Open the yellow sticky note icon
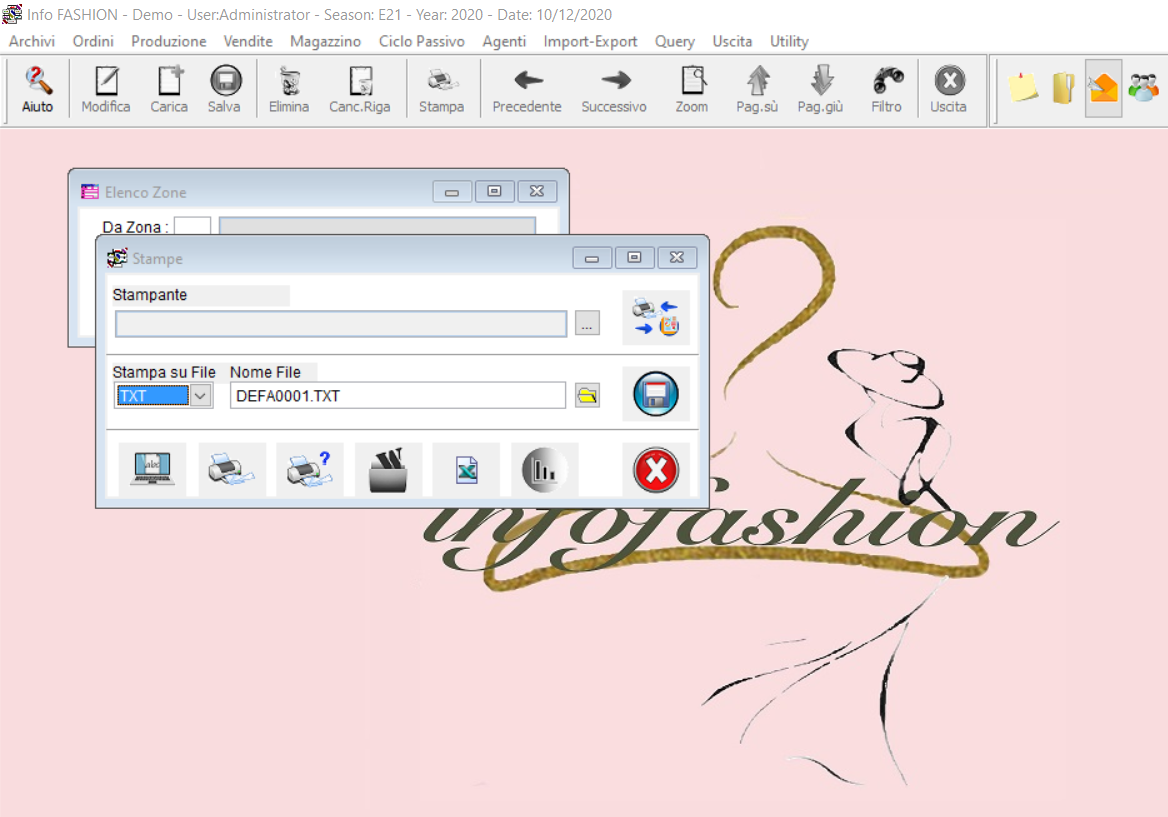The width and height of the screenshot is (1168, 817). [x=1022, y=88]
